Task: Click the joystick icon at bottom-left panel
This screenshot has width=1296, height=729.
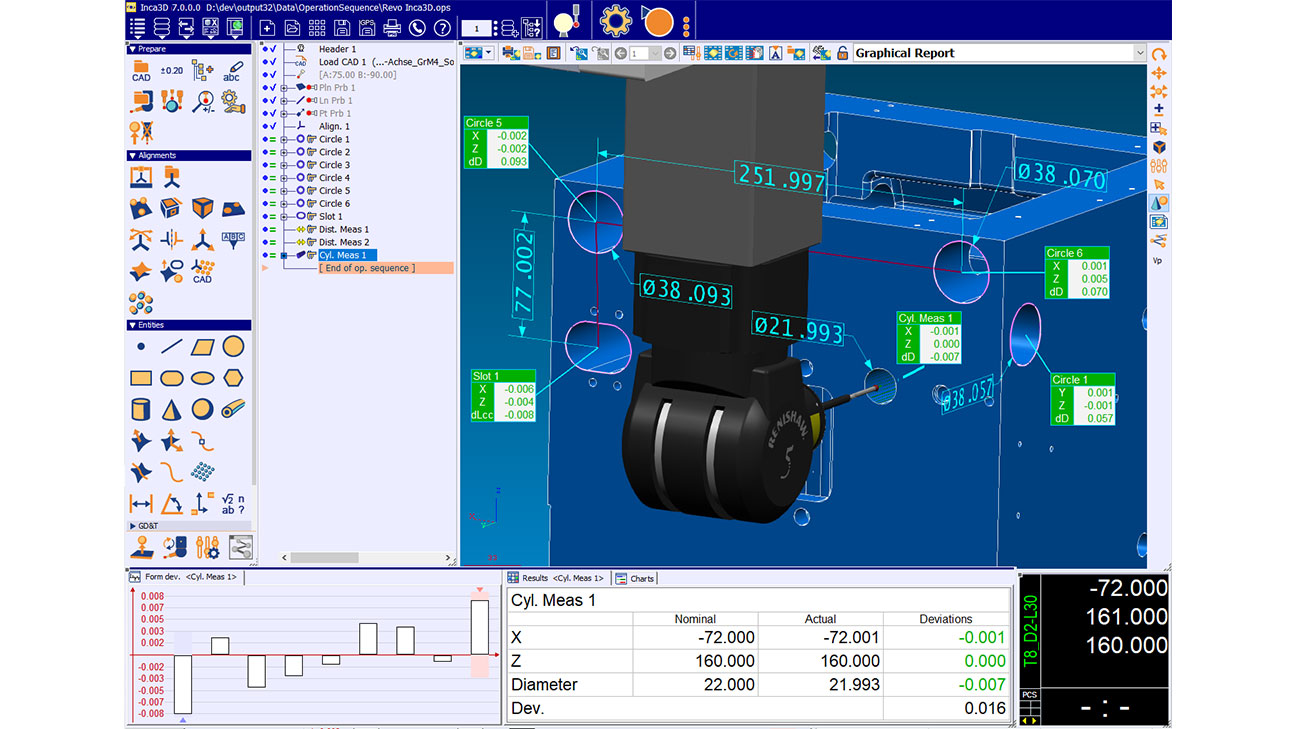Action: [x=141, y=547]
